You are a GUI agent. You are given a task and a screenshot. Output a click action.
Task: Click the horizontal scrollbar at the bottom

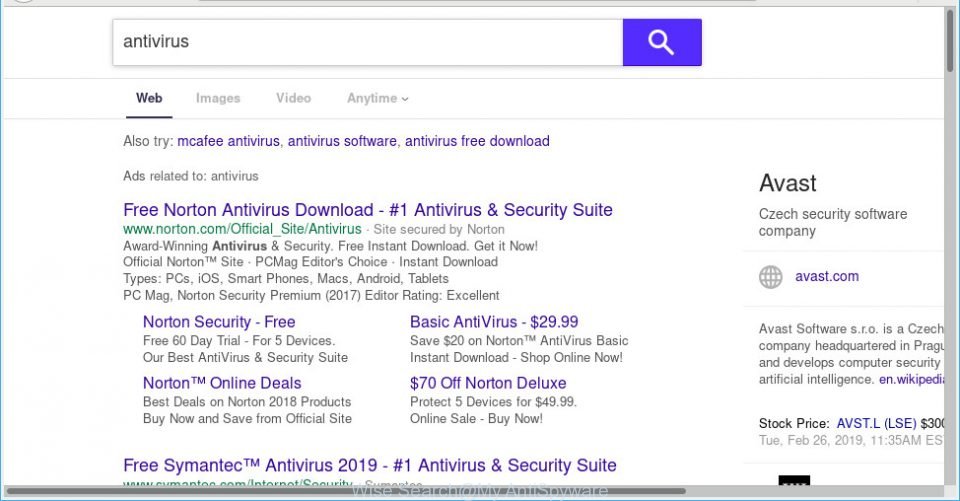coord(346,491)
